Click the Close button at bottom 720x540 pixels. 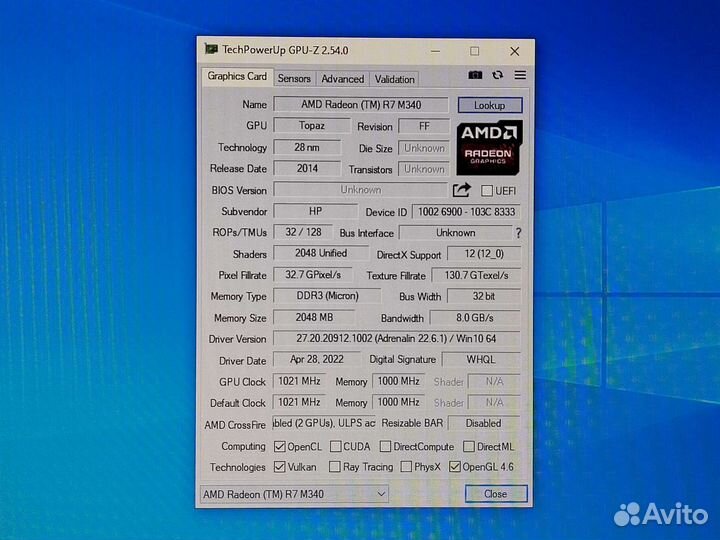496,494
